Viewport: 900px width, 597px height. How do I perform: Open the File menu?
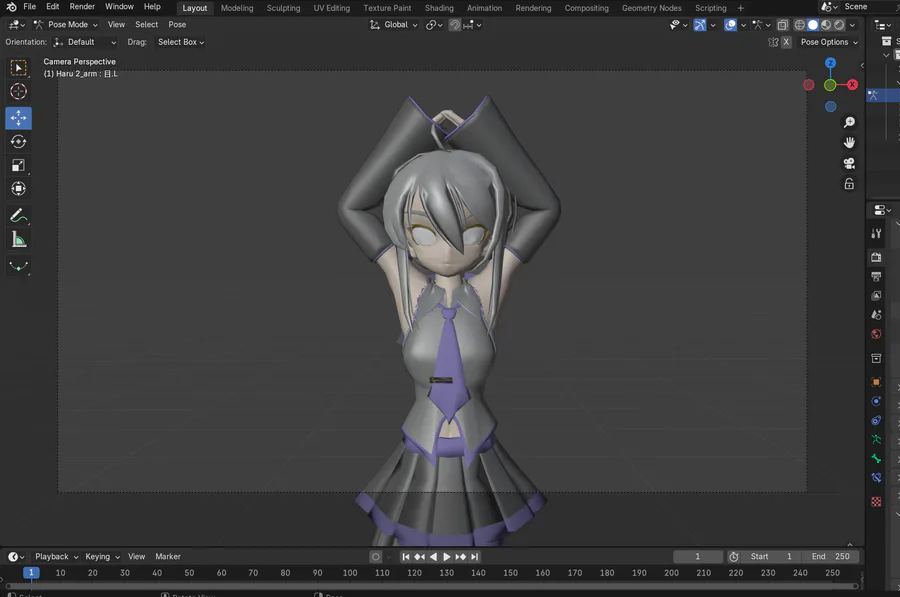tap(29, 6)
